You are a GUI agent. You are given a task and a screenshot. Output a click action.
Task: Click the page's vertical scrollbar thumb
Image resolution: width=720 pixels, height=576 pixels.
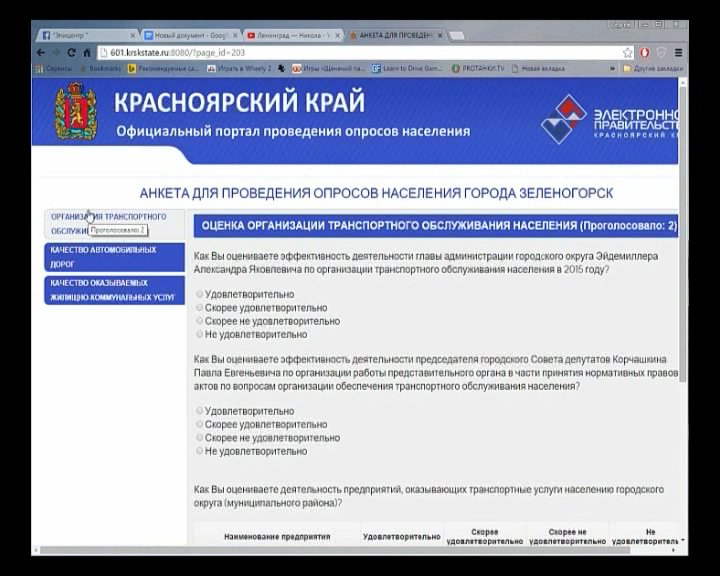[683, 233]
